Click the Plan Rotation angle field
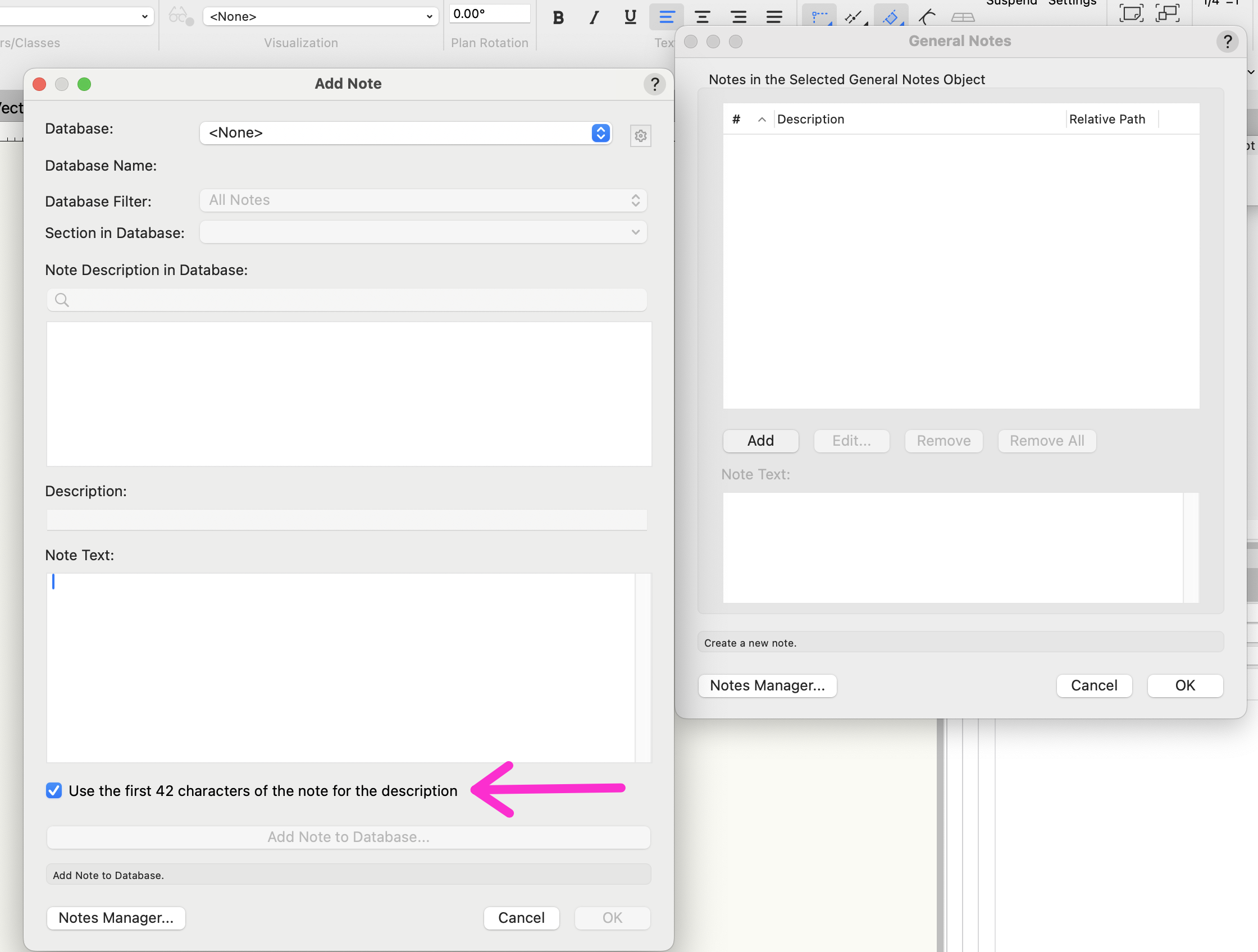1258x952 pixels. (x=489, y=13)
